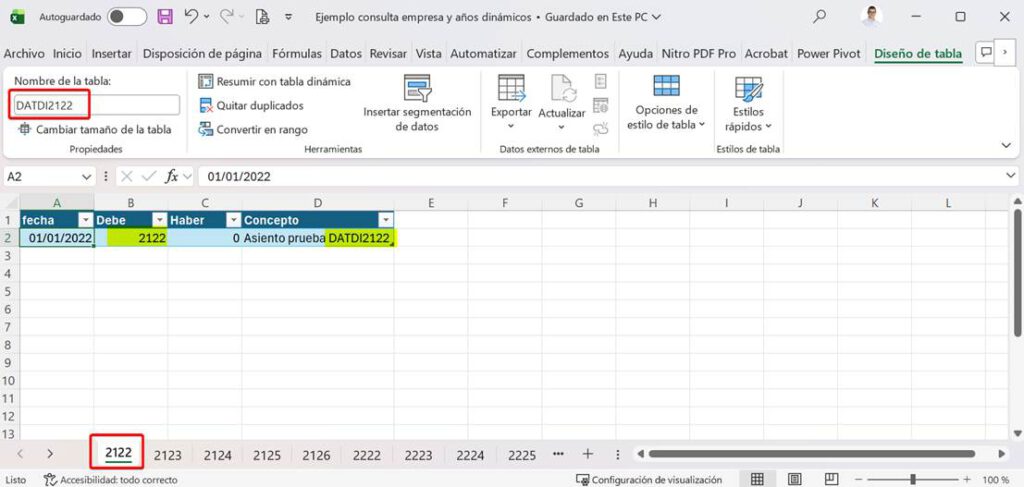Add a new sheet with plus icon
Viewport: 1024px width, 487px height.
coord(588,454)
